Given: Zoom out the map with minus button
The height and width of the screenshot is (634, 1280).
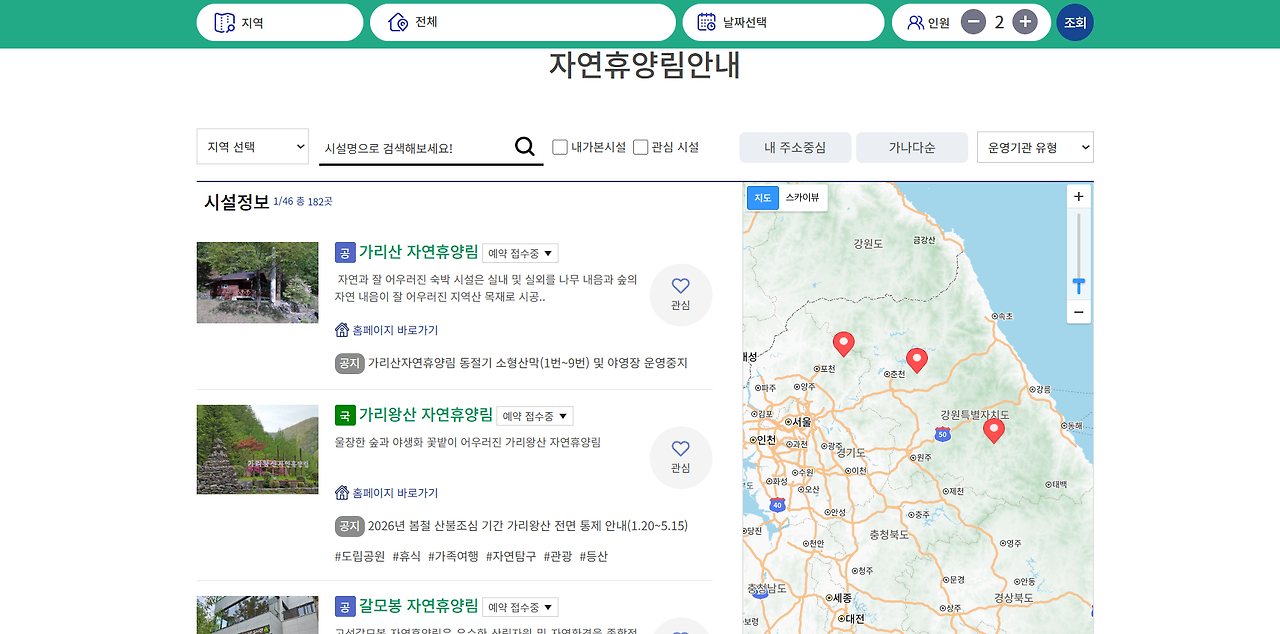Looking at the screenshot, I should tap(1078, 312).
